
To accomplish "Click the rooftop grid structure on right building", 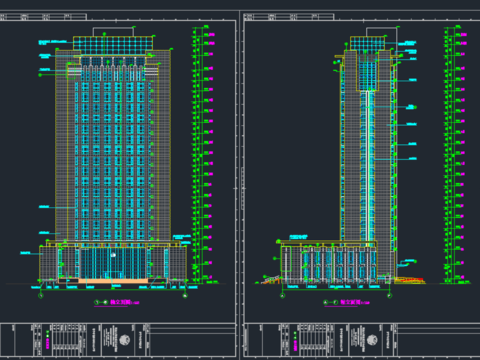I will pyautogui.click(x=367, y=43).
